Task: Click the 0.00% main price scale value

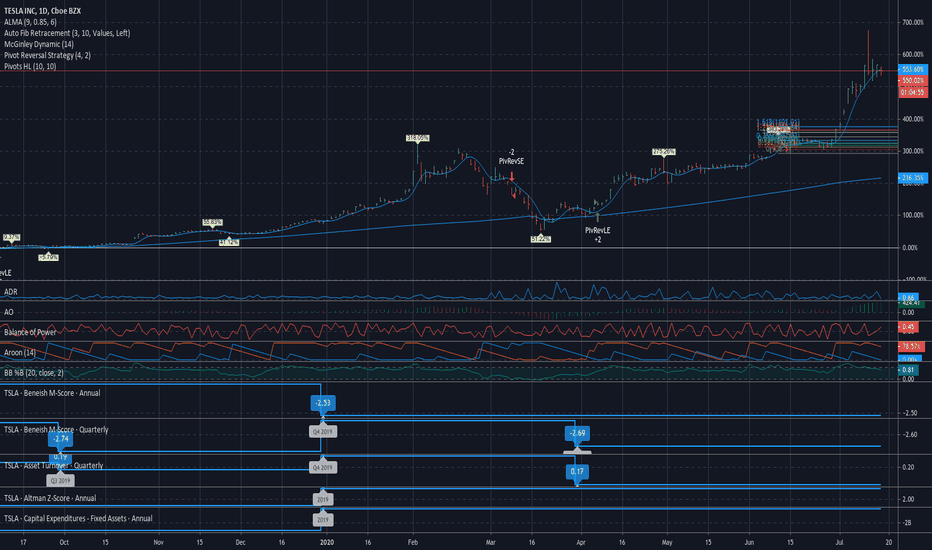Action: click(910, 247)
